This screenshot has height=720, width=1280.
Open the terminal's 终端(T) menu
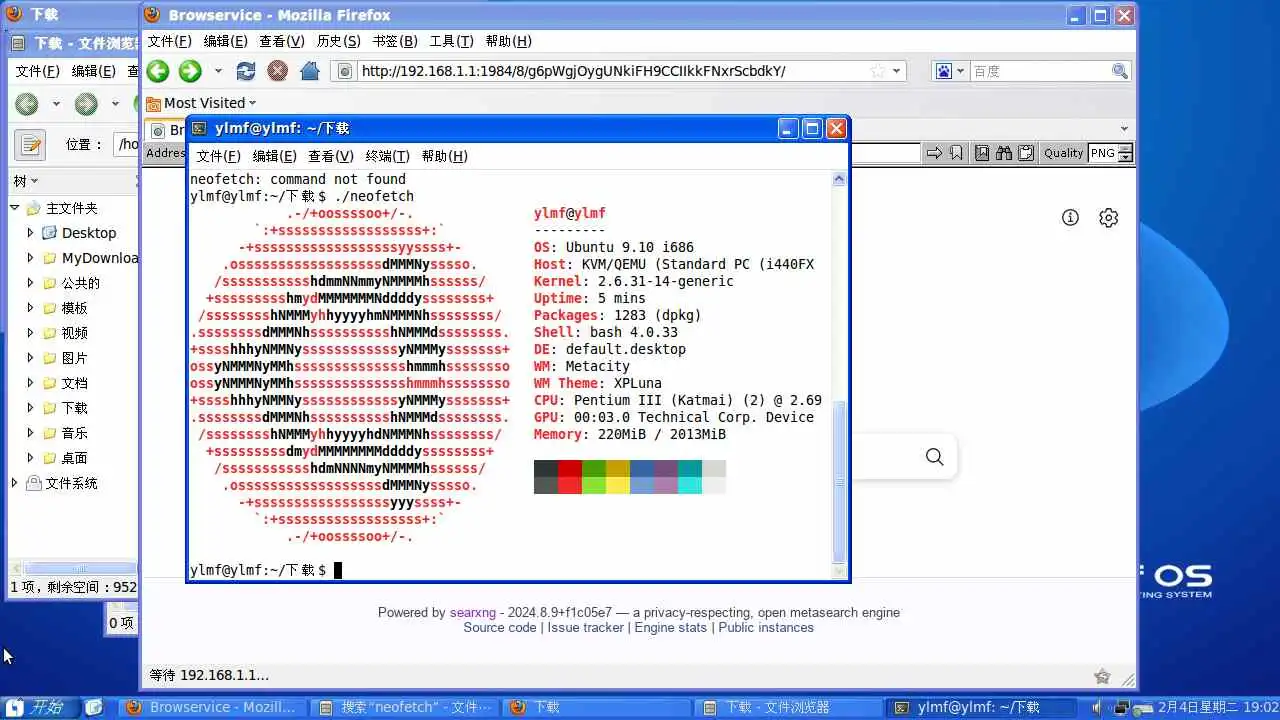click(x=387, y=156)
